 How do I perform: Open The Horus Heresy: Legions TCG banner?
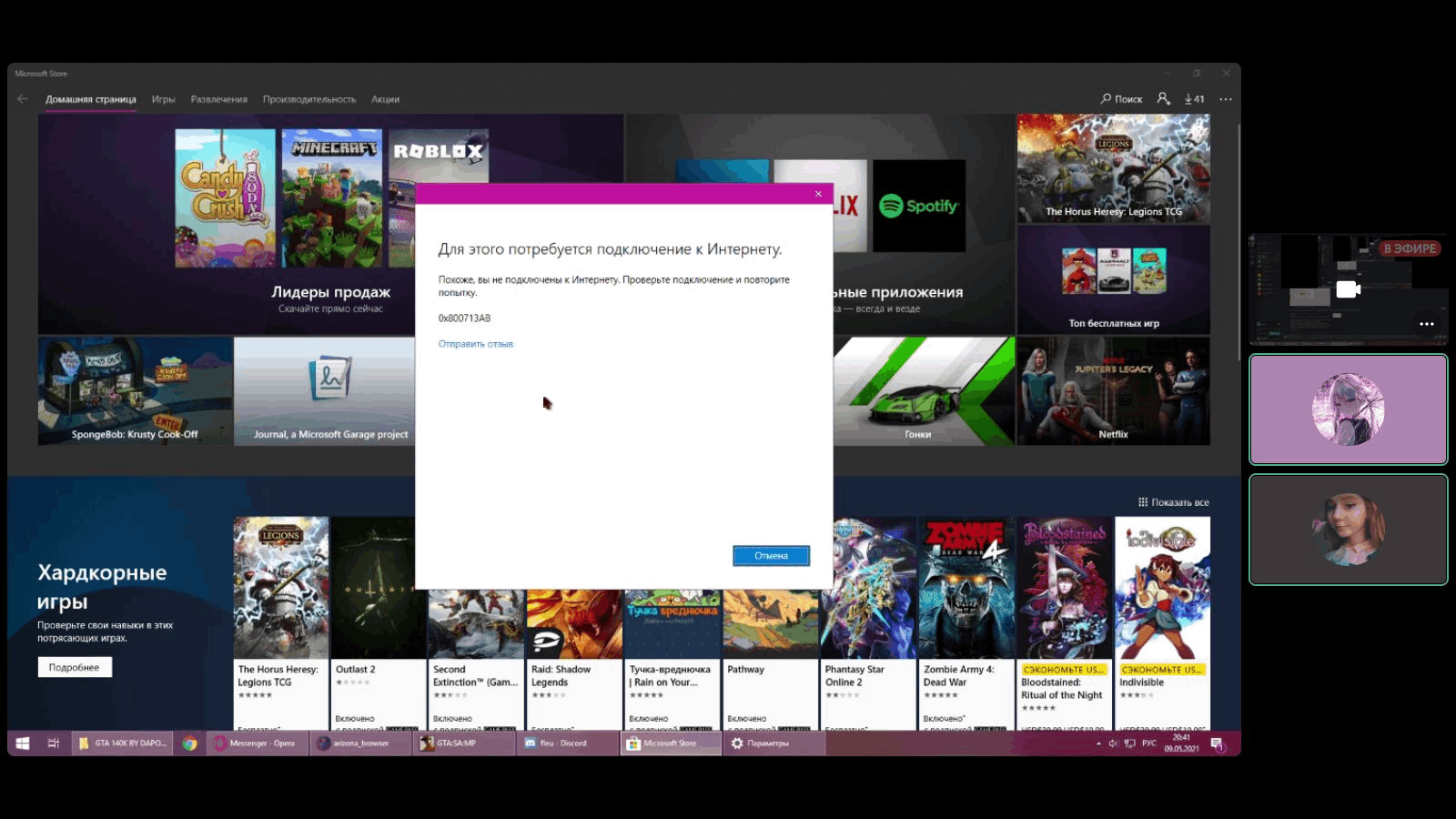click(1113, 168)
